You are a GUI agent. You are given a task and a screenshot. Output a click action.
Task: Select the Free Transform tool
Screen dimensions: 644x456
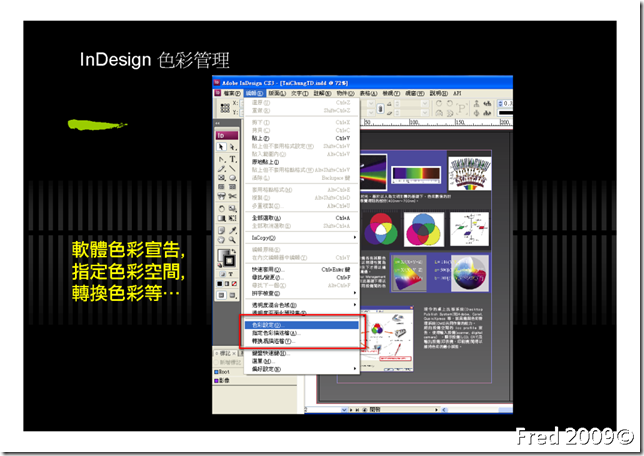pos(233,218)
